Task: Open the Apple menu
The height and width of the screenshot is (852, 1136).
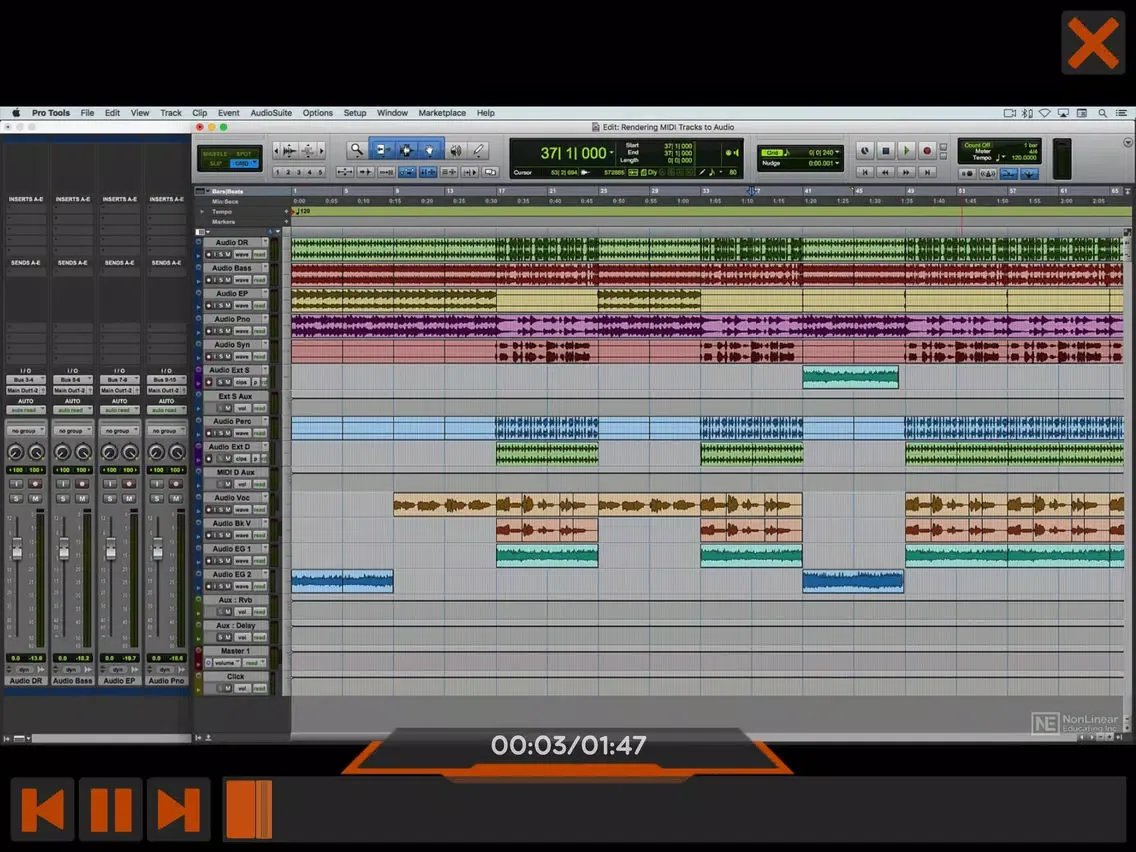Action: [x=16, y=113]
